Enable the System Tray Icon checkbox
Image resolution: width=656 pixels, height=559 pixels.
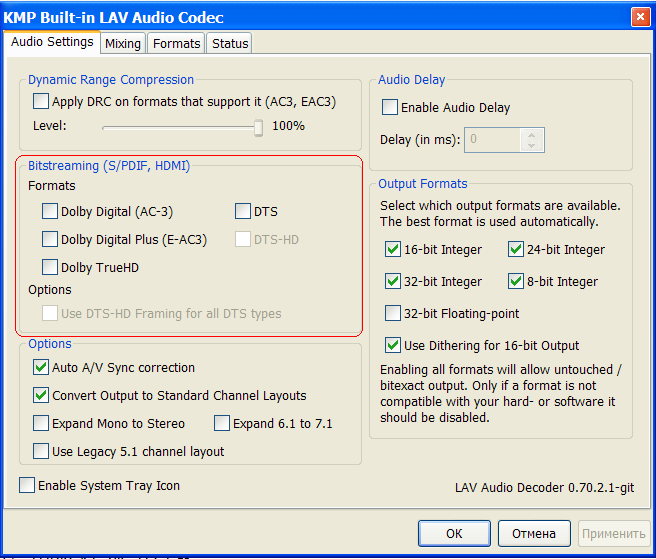[27, 485]
